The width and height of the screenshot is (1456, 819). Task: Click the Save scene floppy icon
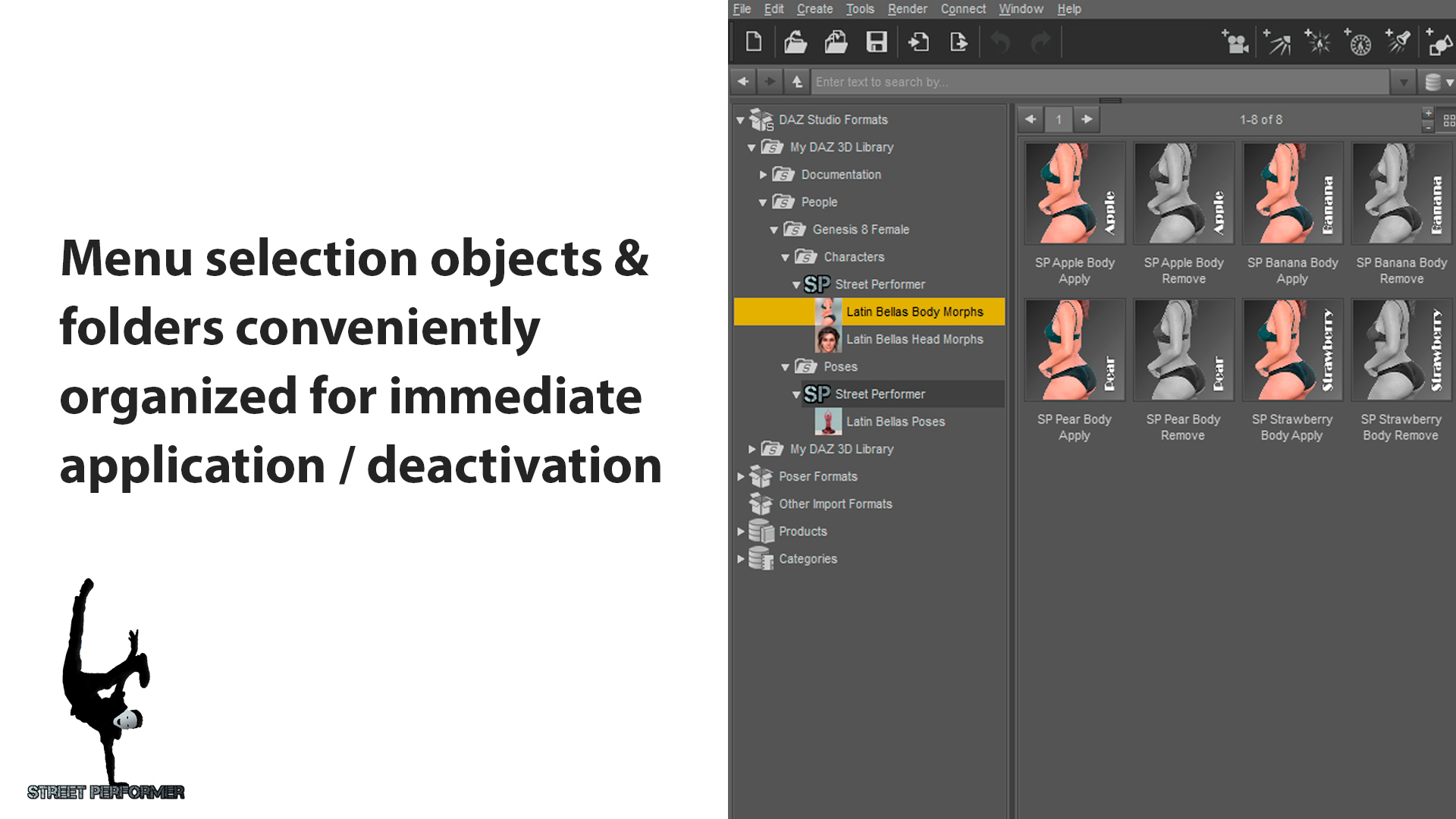point(877,42)
